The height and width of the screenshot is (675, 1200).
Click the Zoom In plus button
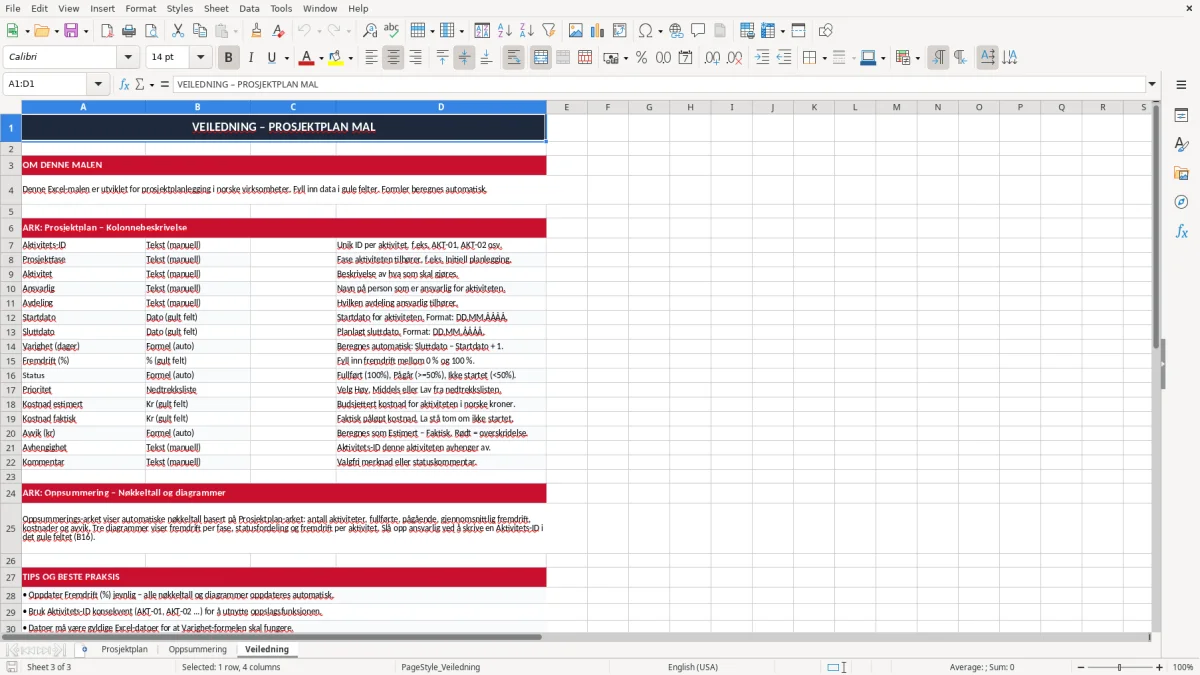(x=1160, y=667)
